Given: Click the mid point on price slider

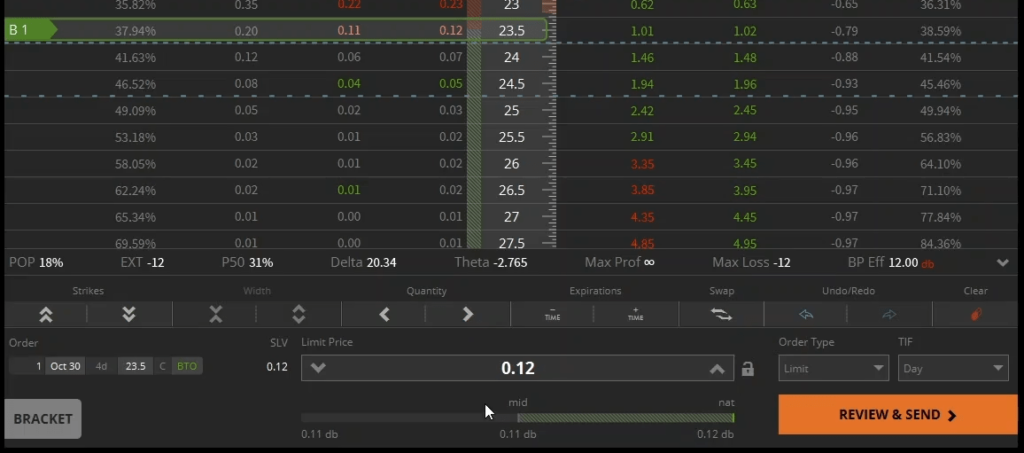Looking at the screenshot, I should 518,418.
